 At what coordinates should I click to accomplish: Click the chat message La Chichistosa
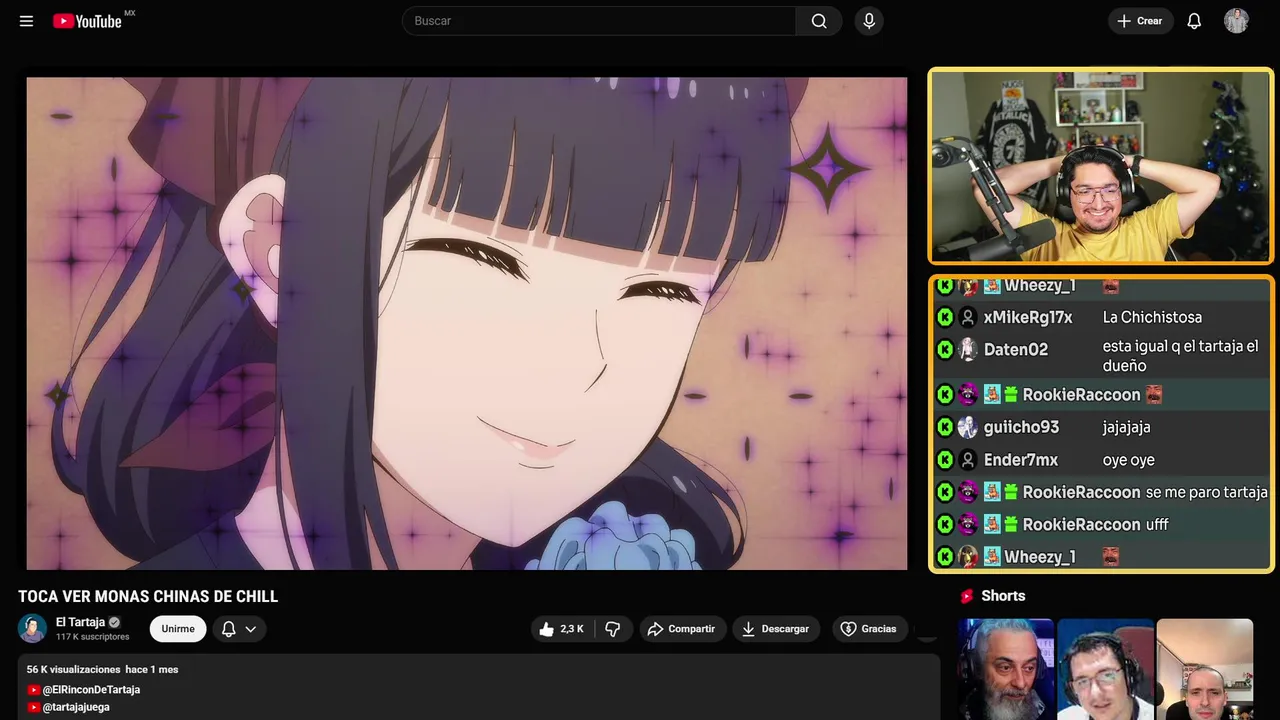[1152, 317]
